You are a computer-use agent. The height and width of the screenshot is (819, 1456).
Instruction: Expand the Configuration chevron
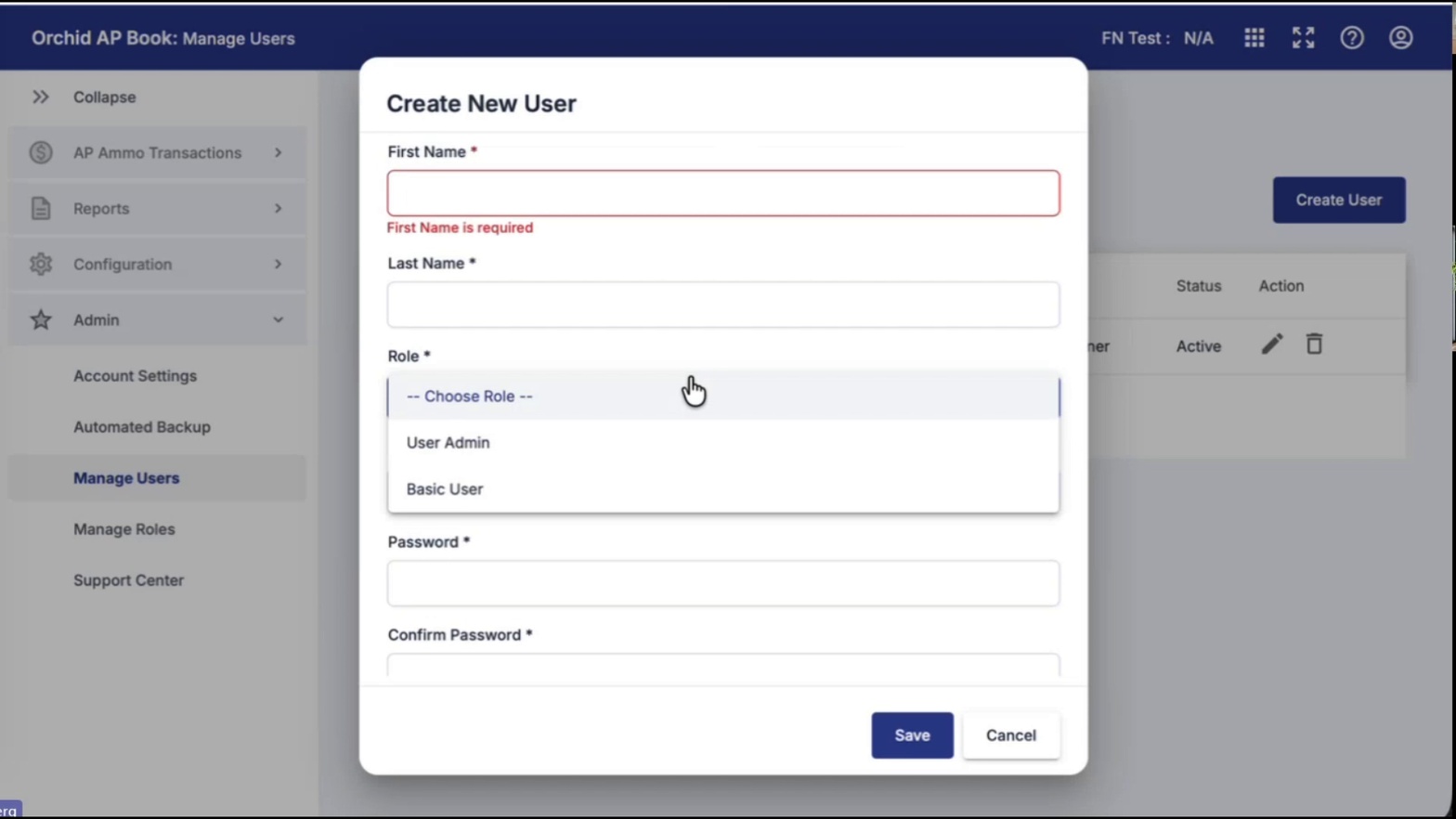(x=278, y=264)
